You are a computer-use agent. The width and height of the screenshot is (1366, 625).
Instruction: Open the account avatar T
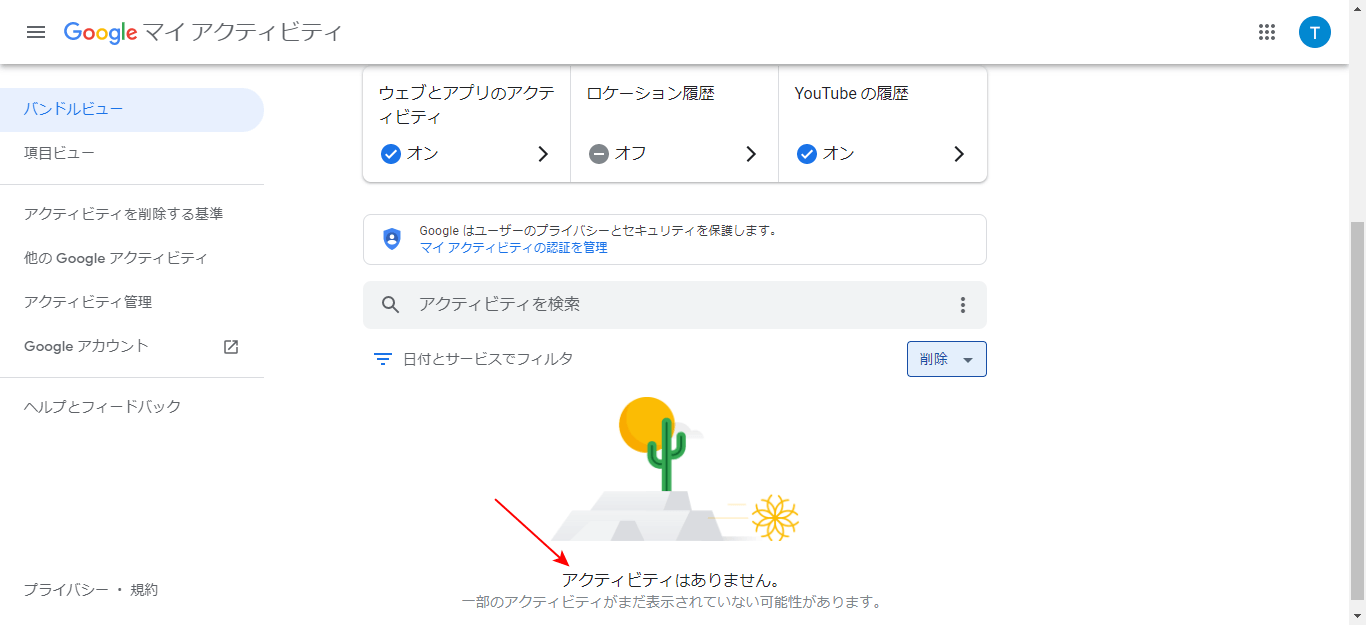click(1315, 32)
